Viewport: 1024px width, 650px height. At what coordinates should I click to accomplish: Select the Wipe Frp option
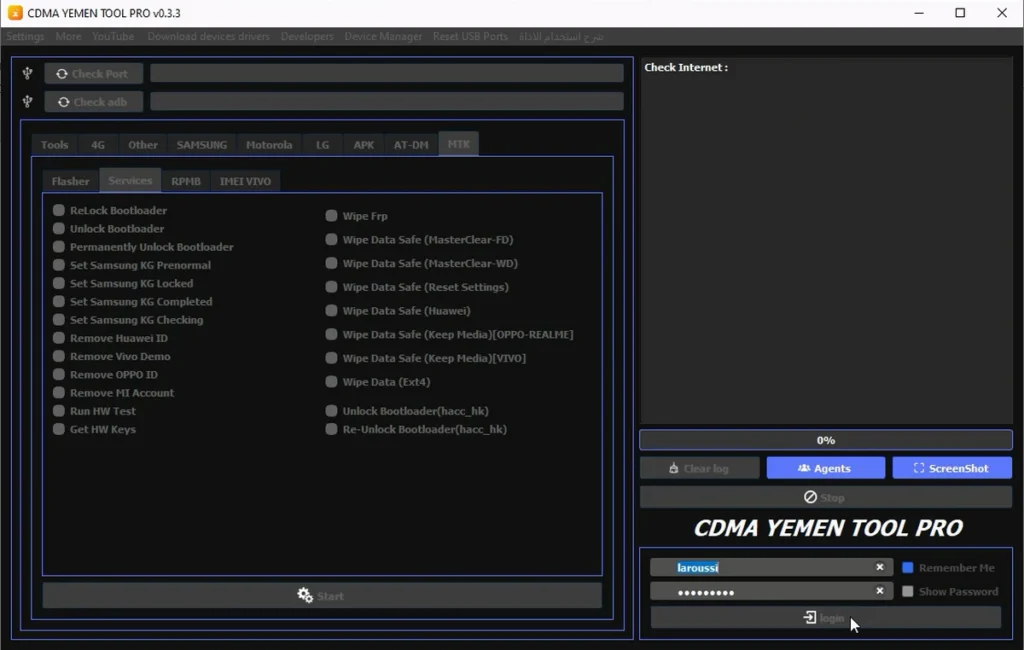[332, 216]
